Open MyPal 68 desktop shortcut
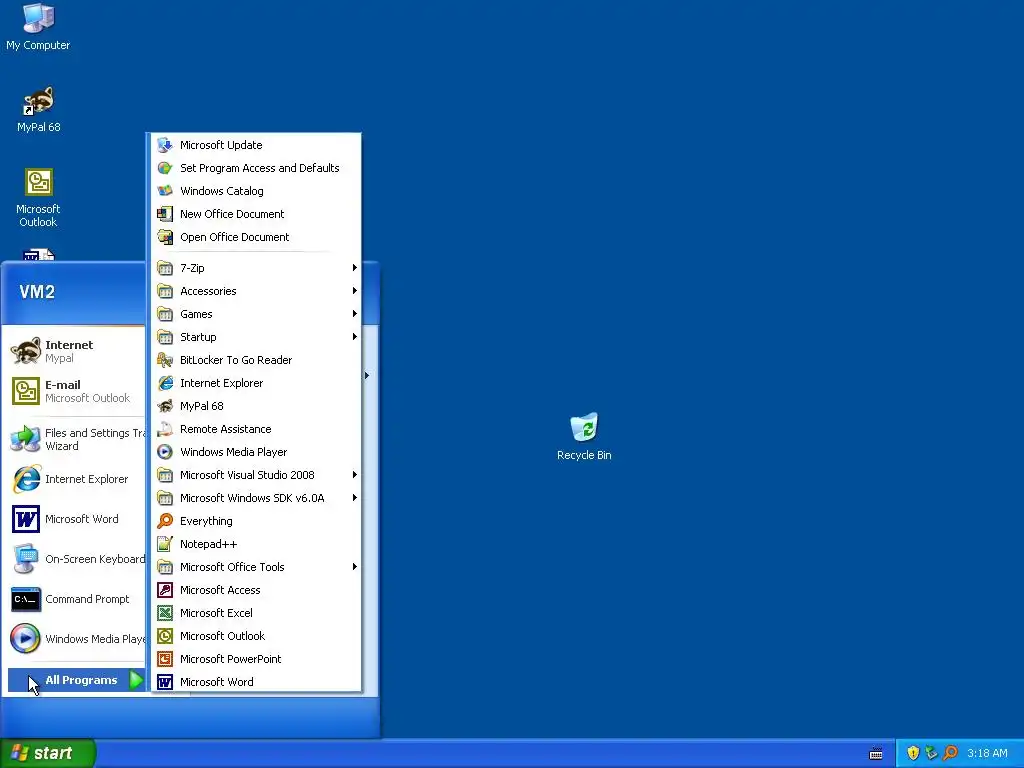Viewport: 1024px width, 768px height. (x=38, y=110)
